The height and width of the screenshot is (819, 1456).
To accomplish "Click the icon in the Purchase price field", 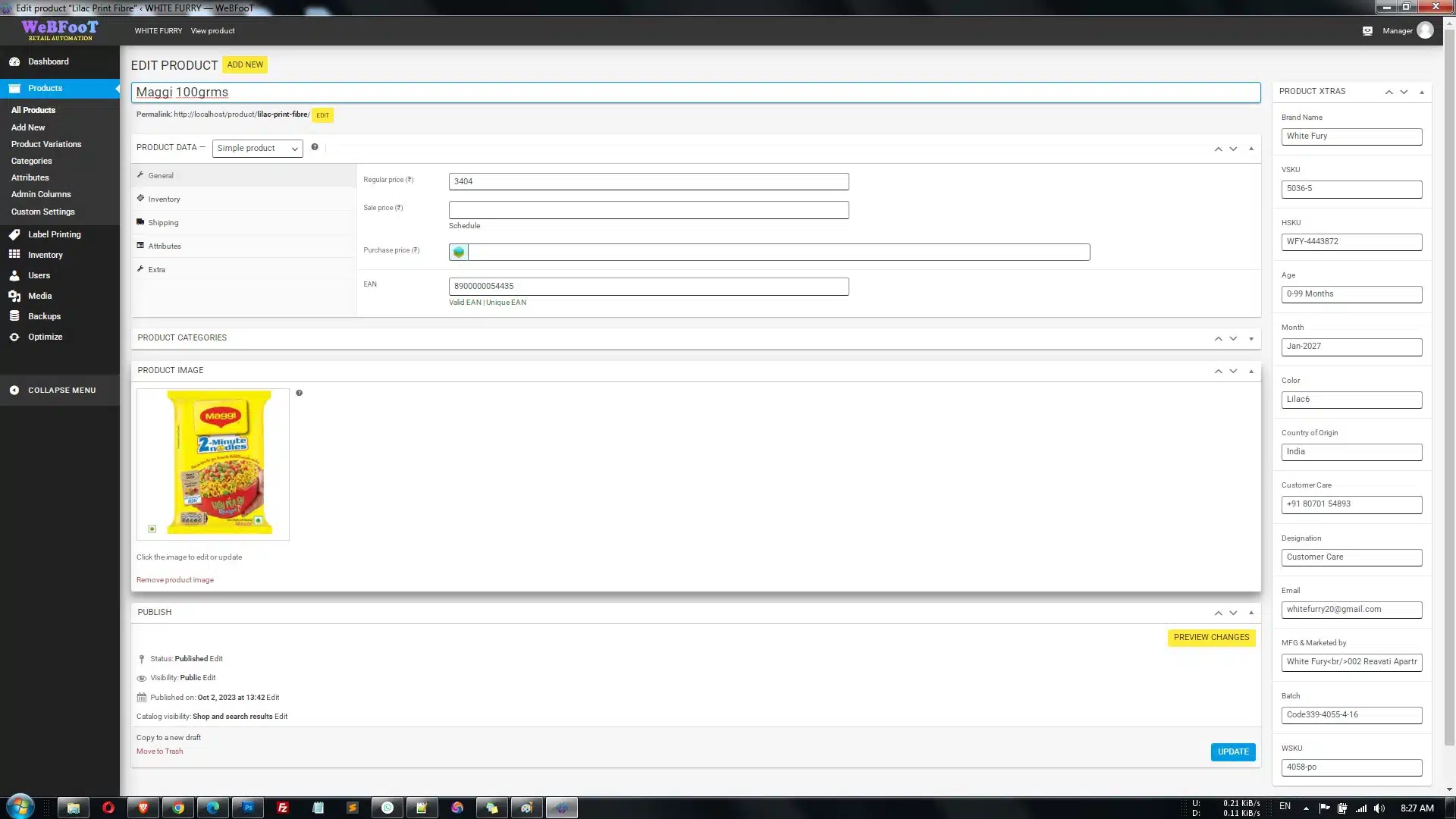I will (459, 252).
